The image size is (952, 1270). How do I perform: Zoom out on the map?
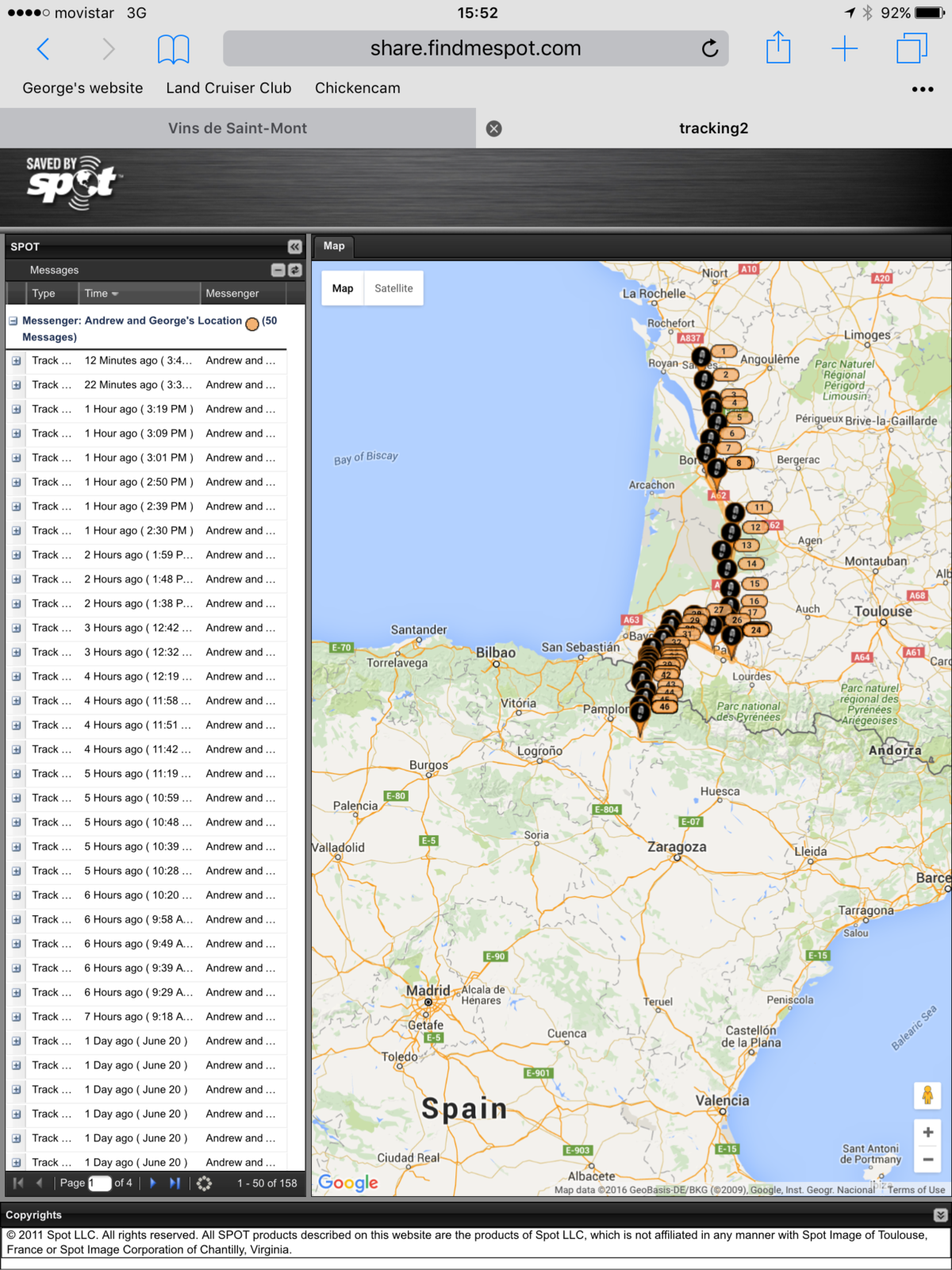[927, 1160]
